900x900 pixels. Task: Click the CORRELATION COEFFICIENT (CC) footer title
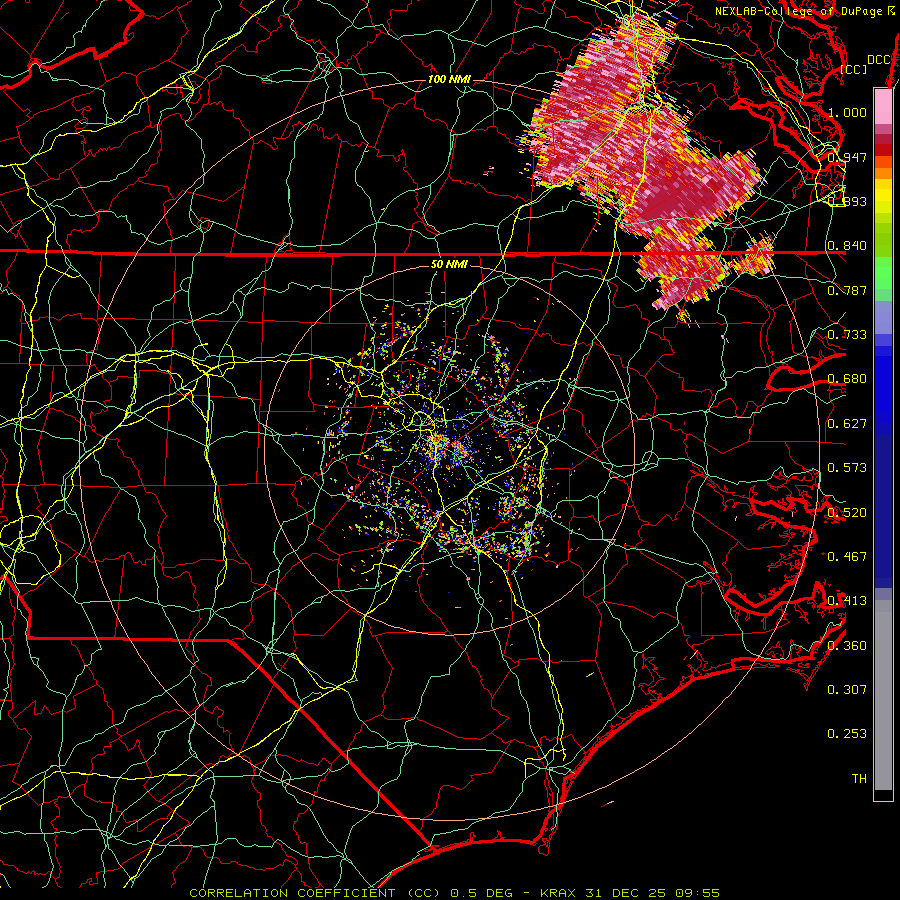(315, 893)
